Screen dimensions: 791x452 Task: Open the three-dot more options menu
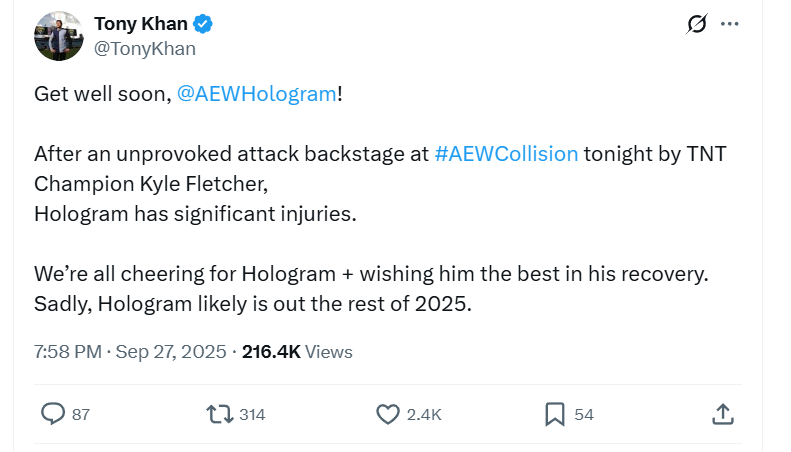pyautogui.click(x=731, y=24)
